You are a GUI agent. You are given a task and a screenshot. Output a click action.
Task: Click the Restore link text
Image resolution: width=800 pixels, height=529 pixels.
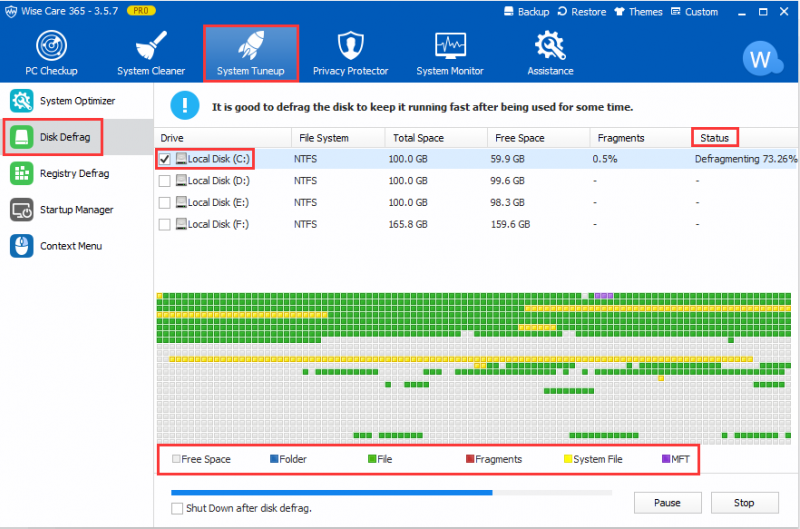(x=589, y=12)
